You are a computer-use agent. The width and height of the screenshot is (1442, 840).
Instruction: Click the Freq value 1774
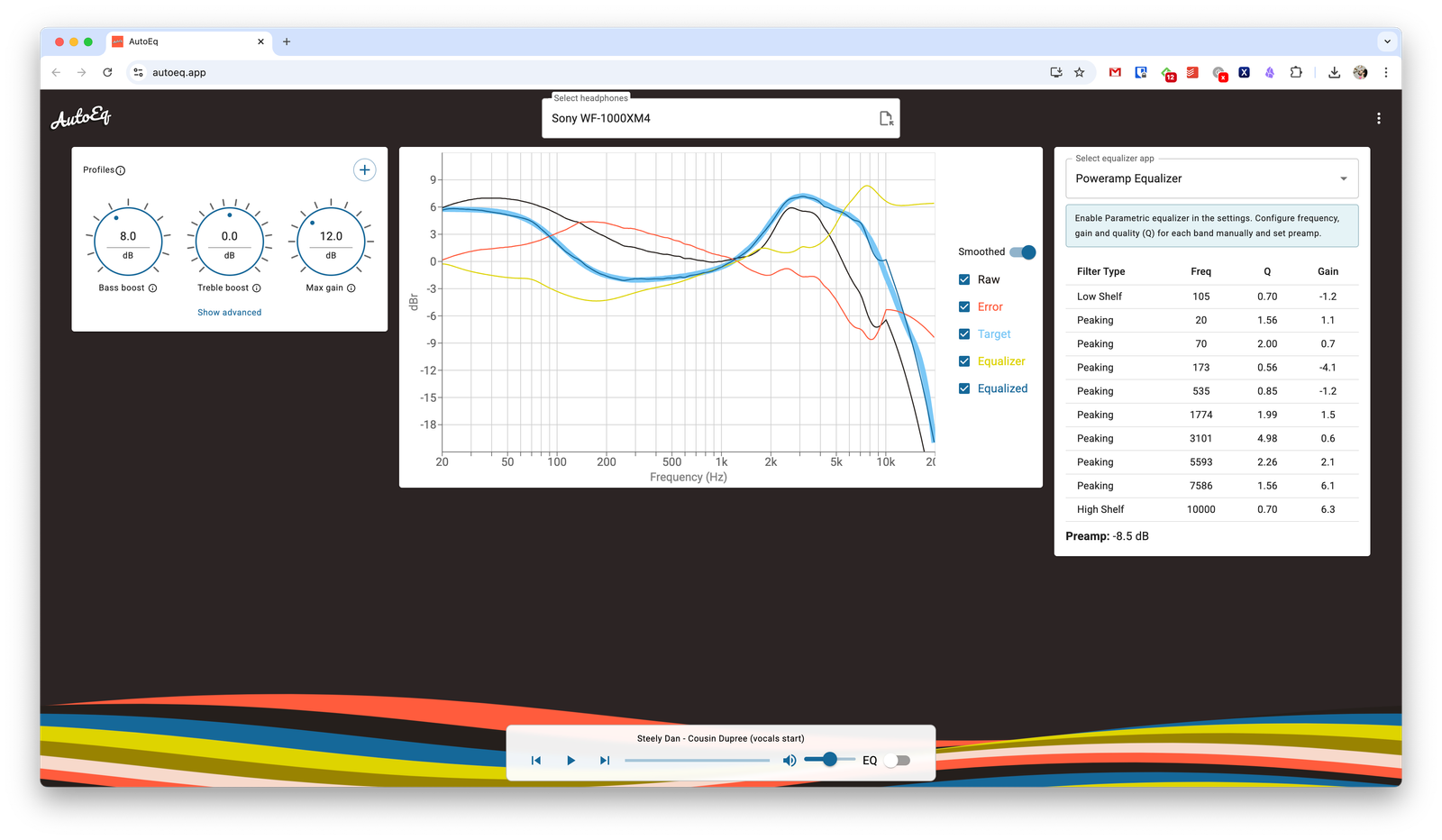(x=1201, y=415)
